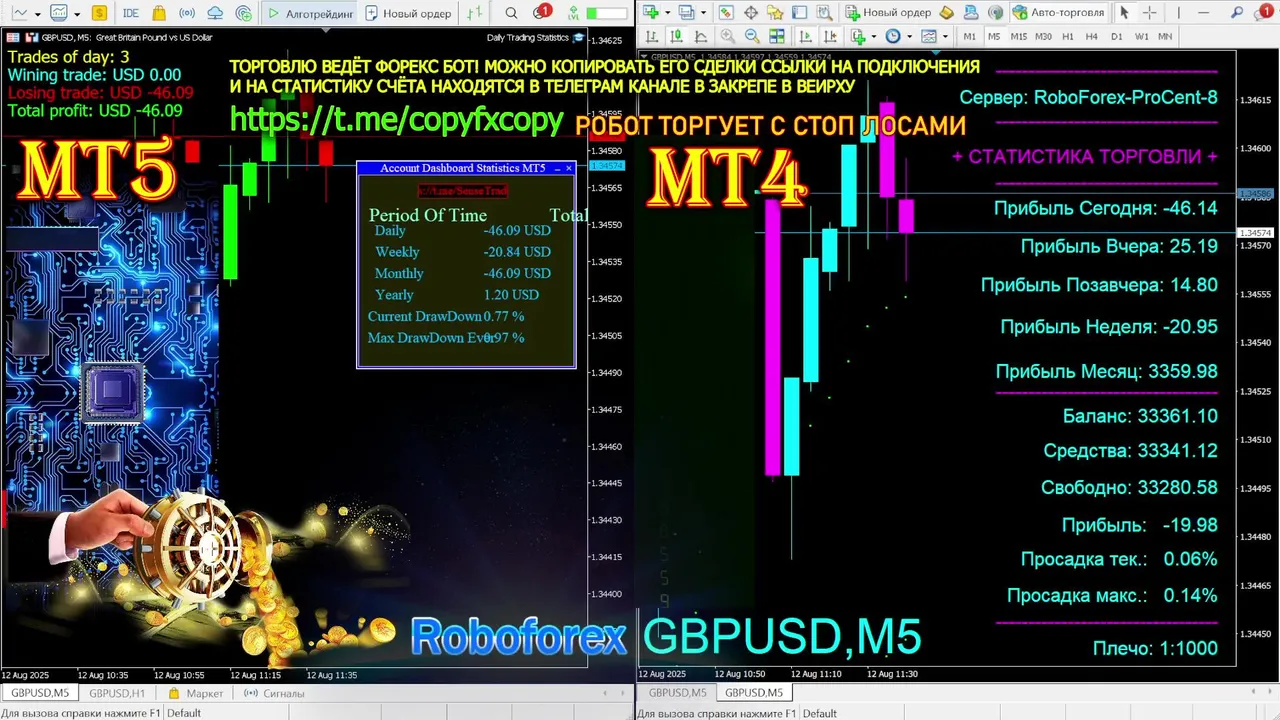Toggle Алготрейдинг in MT5 toolbar
This screenshot has height=720, width=1280.
pyautogui.click(x=309, y=13)
